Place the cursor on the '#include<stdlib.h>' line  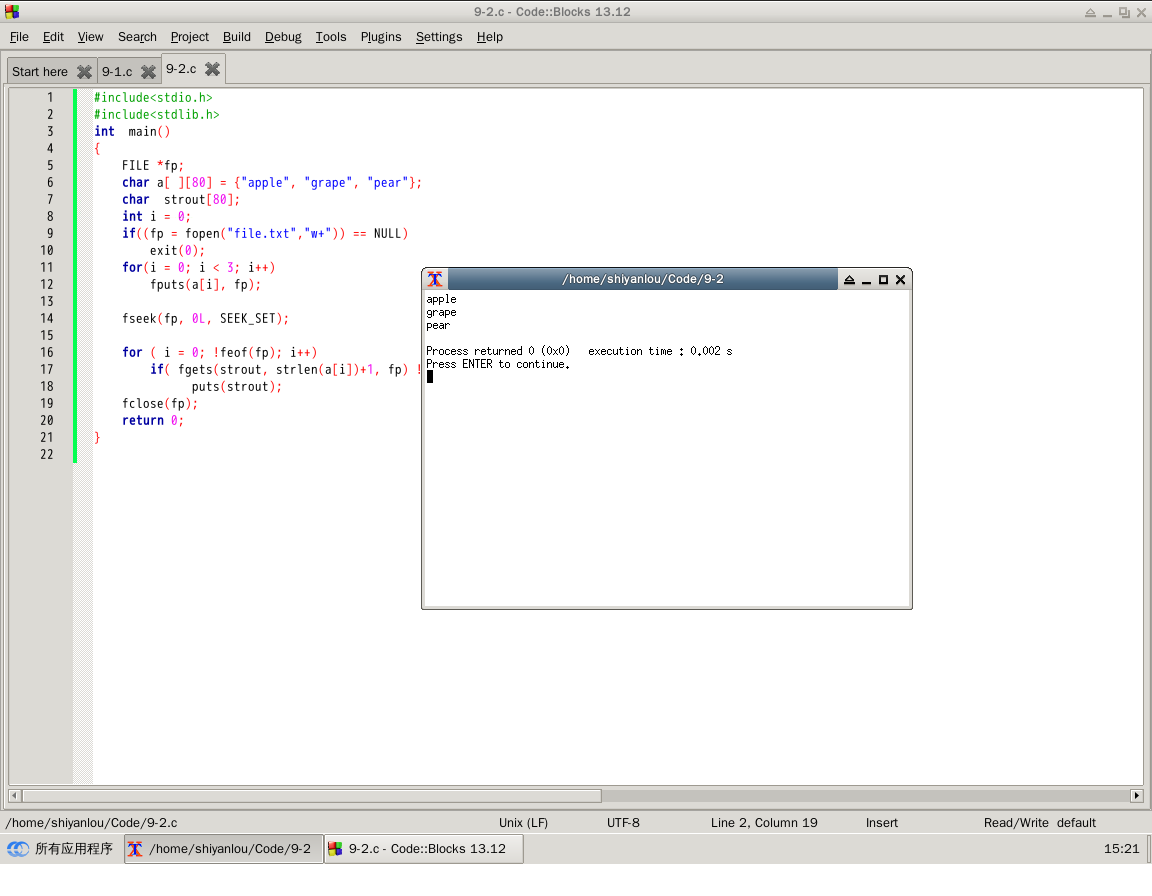click(156, 115)
